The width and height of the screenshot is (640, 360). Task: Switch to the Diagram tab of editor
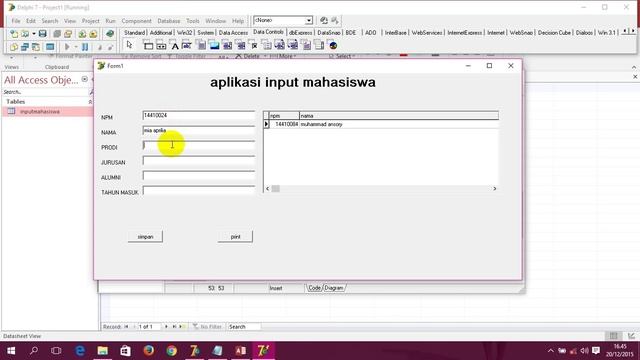click(x=334, y=288)
